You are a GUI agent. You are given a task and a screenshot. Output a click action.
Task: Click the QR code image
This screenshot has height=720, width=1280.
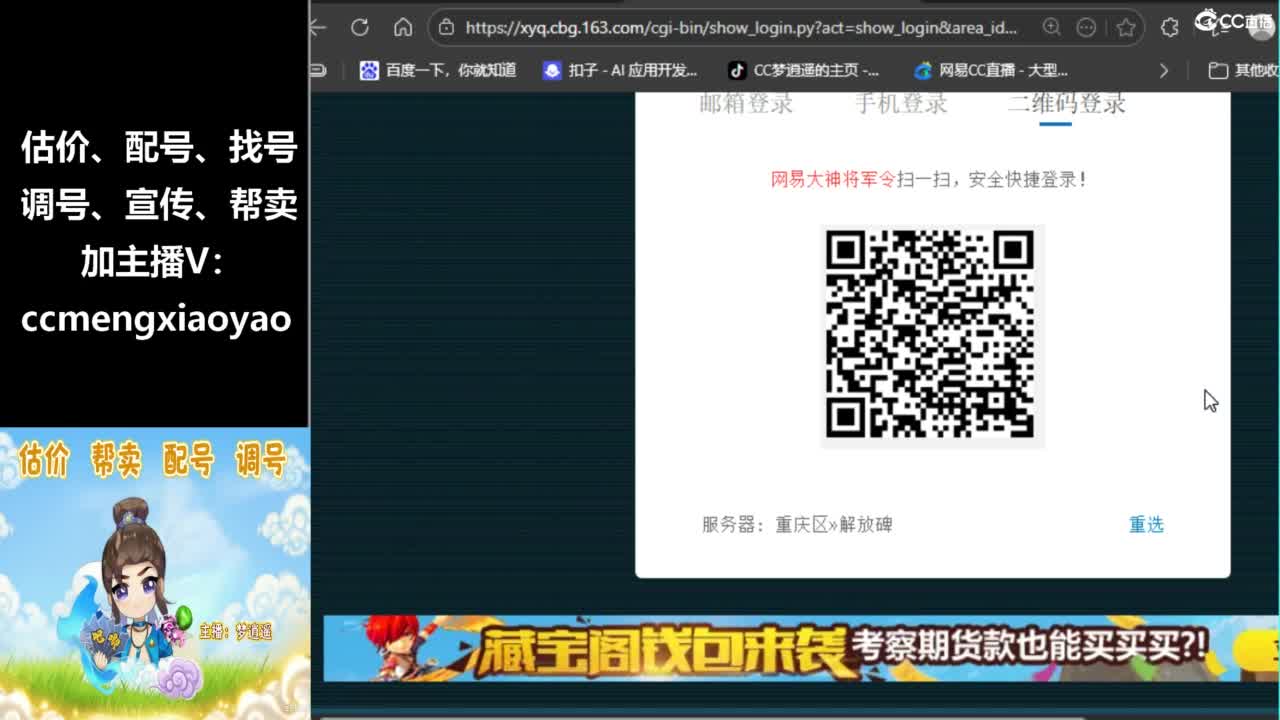click(932, 335)
